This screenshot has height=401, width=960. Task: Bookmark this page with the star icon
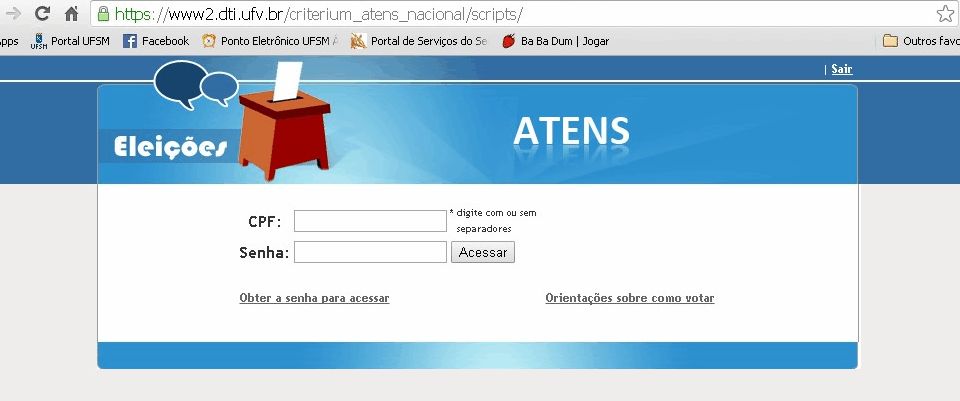tap(944, 14)
